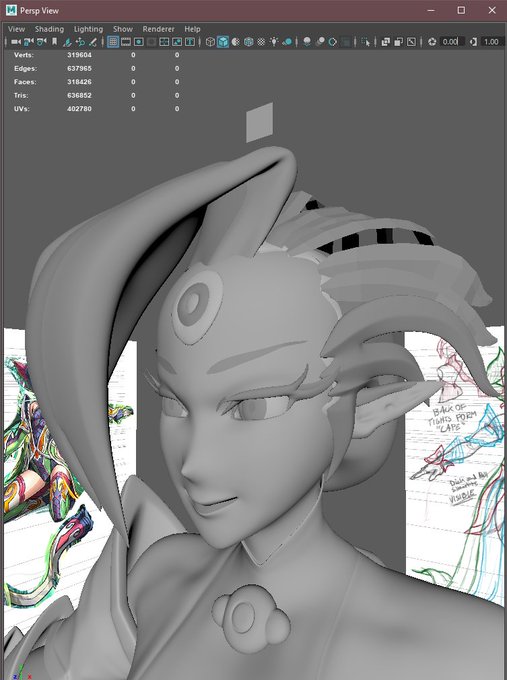Toggle Multisample Anti-aliasing icon
The height and width of the screenshot is (680, 507).
pos(333,42)
